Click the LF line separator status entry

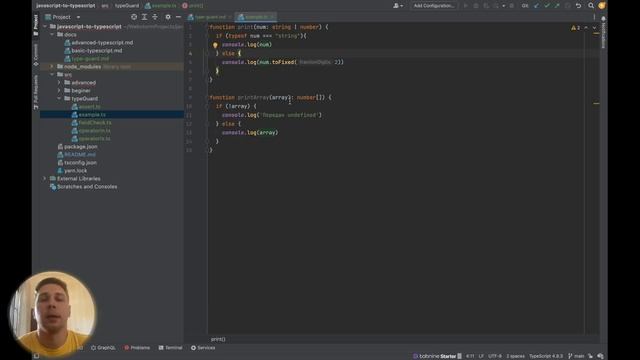point(481,356)
